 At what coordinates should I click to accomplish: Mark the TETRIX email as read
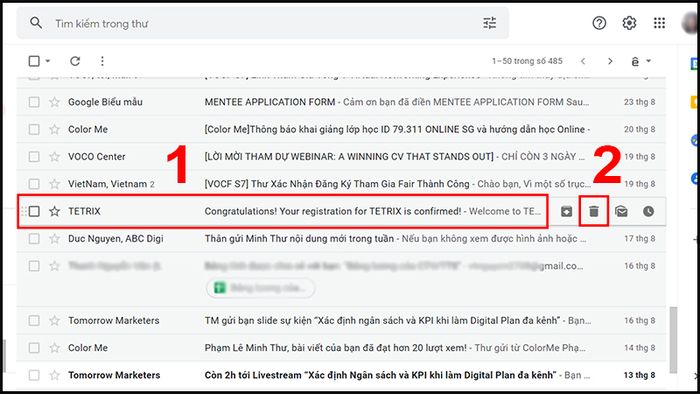tap(621, 212)
